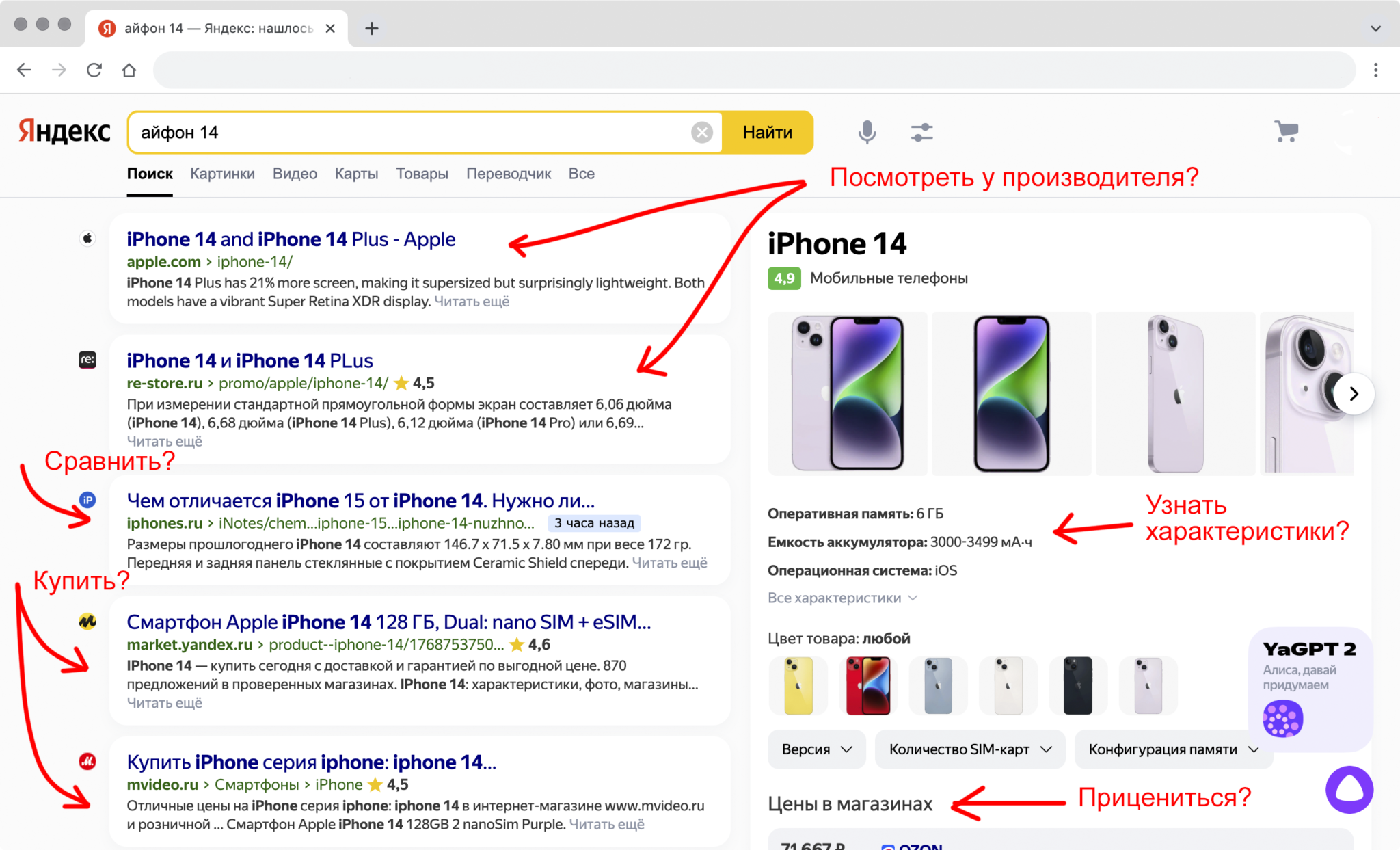Open the apple.com iPhone 14 result link
This screenshot has width=1400, height=850.
[x=291, y=239]
